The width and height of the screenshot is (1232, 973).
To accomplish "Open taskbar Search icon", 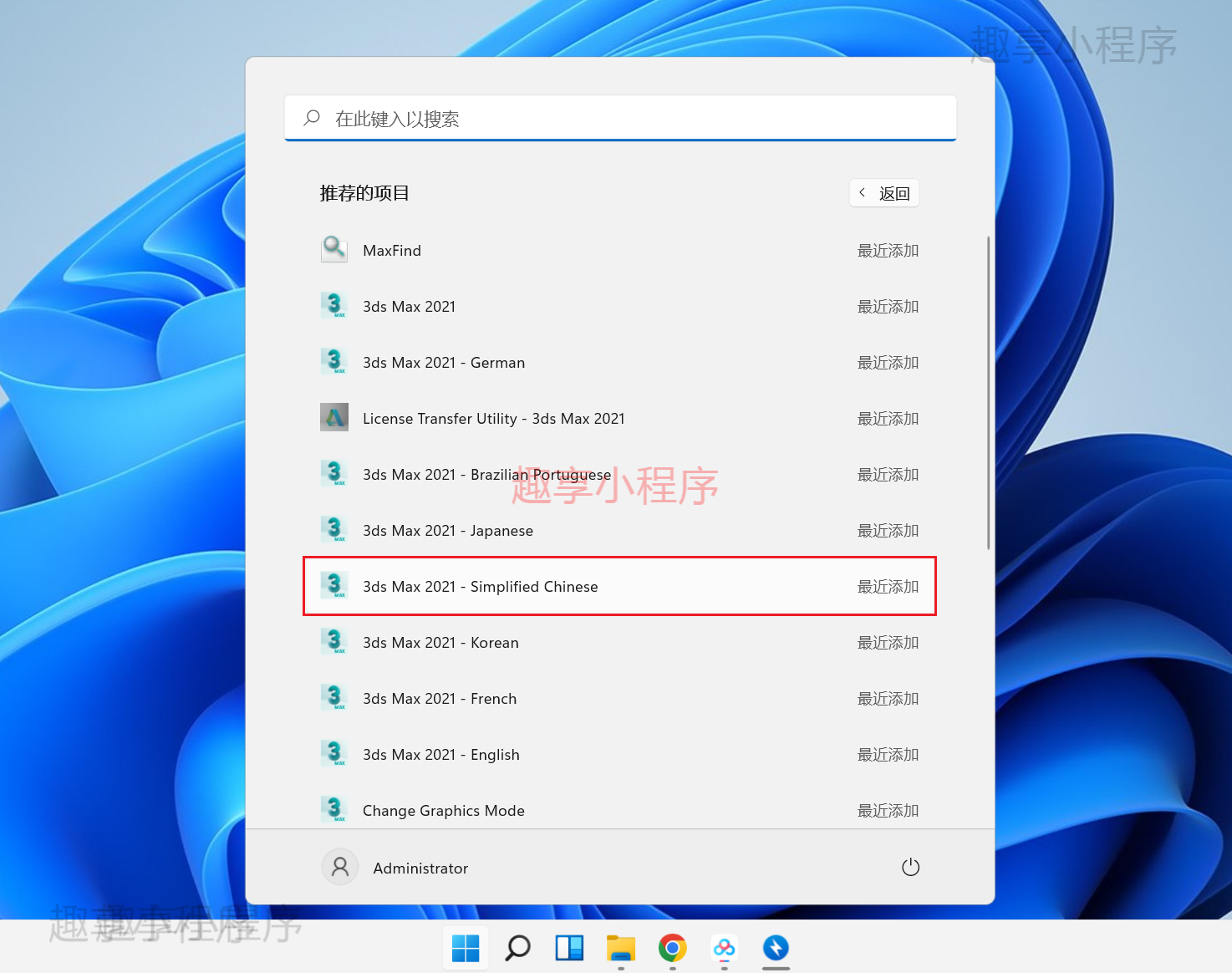I will click(x=517, y=948).
